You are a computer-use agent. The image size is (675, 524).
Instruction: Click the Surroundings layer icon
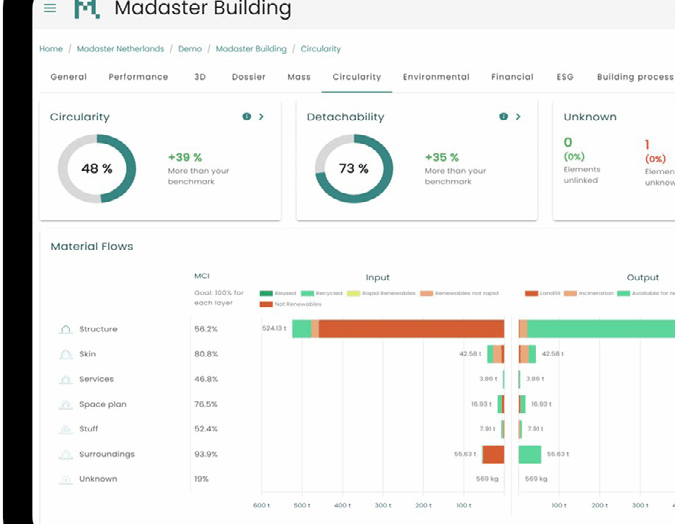66,454
